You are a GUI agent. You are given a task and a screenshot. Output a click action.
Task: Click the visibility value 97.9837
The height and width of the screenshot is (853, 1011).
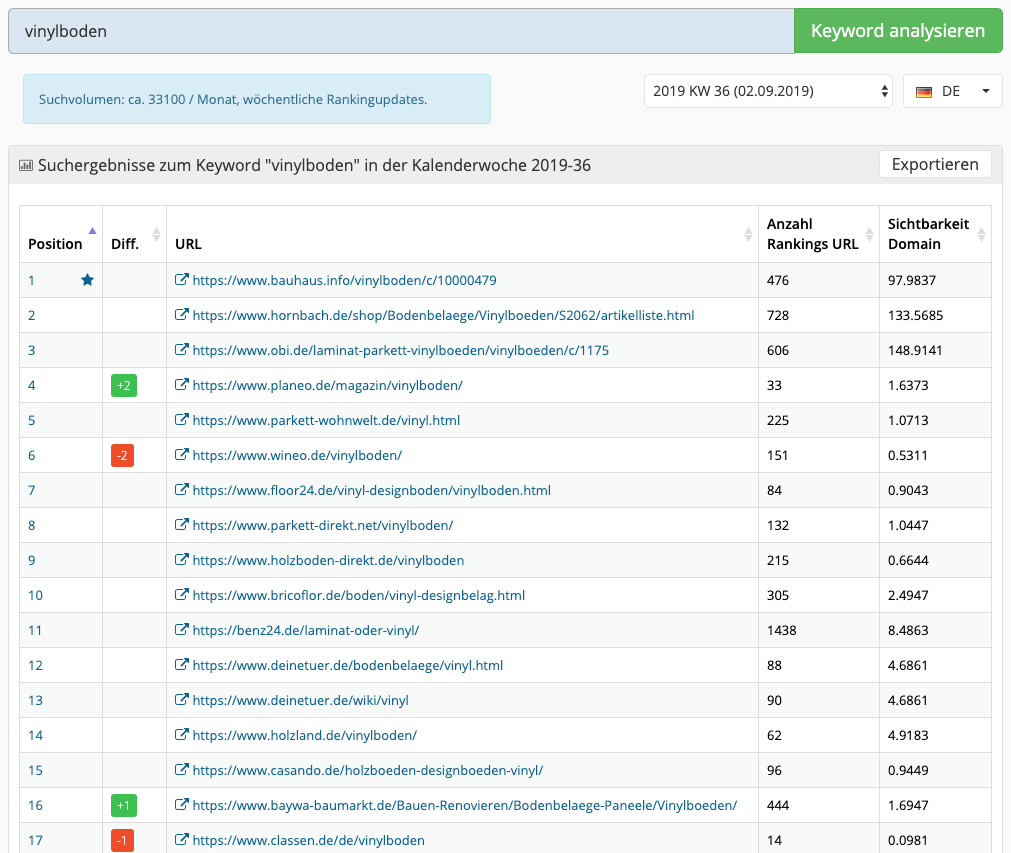click(x=912, y=280)
